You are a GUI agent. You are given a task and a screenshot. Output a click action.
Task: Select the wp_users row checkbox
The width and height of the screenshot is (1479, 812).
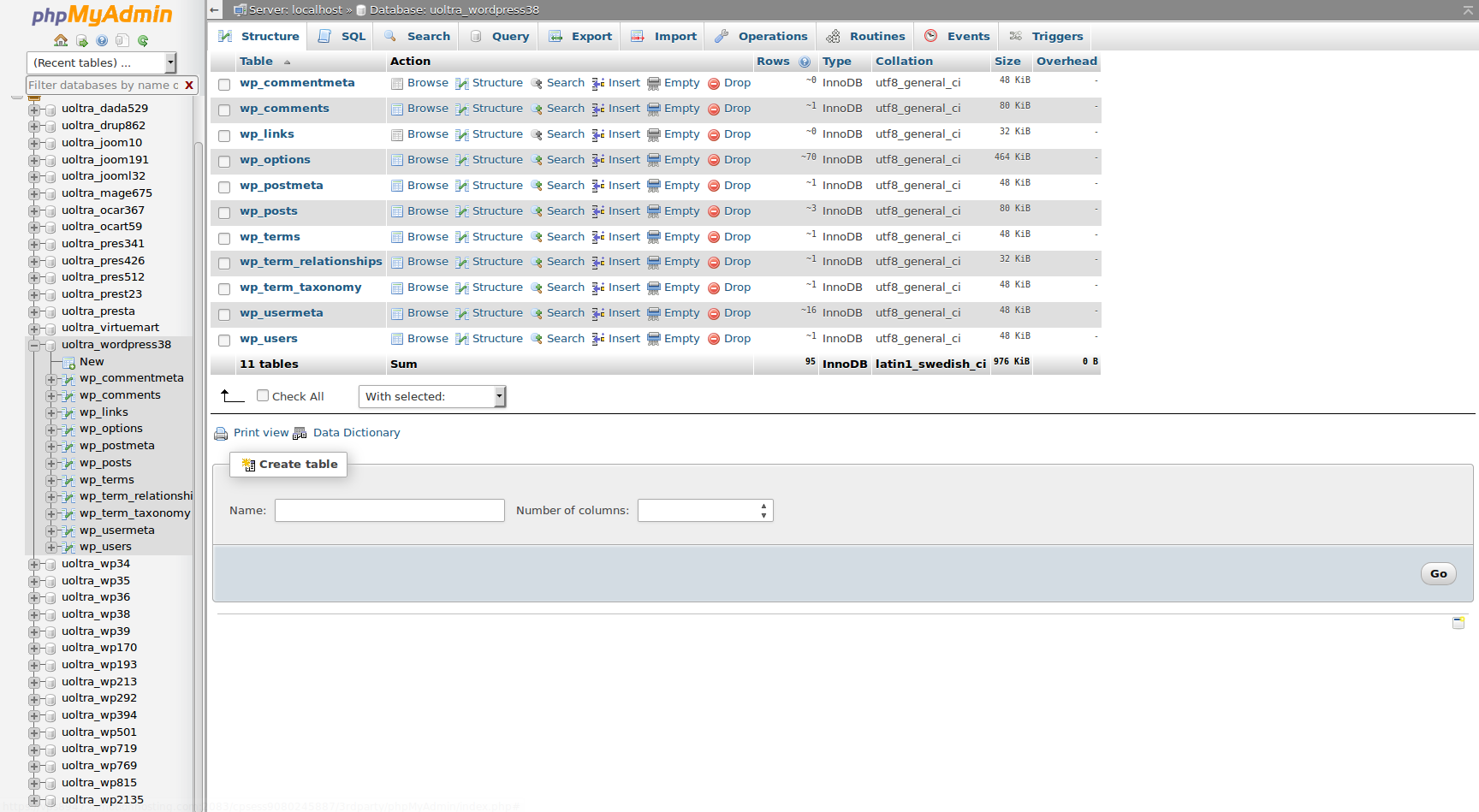click(224, 340)
